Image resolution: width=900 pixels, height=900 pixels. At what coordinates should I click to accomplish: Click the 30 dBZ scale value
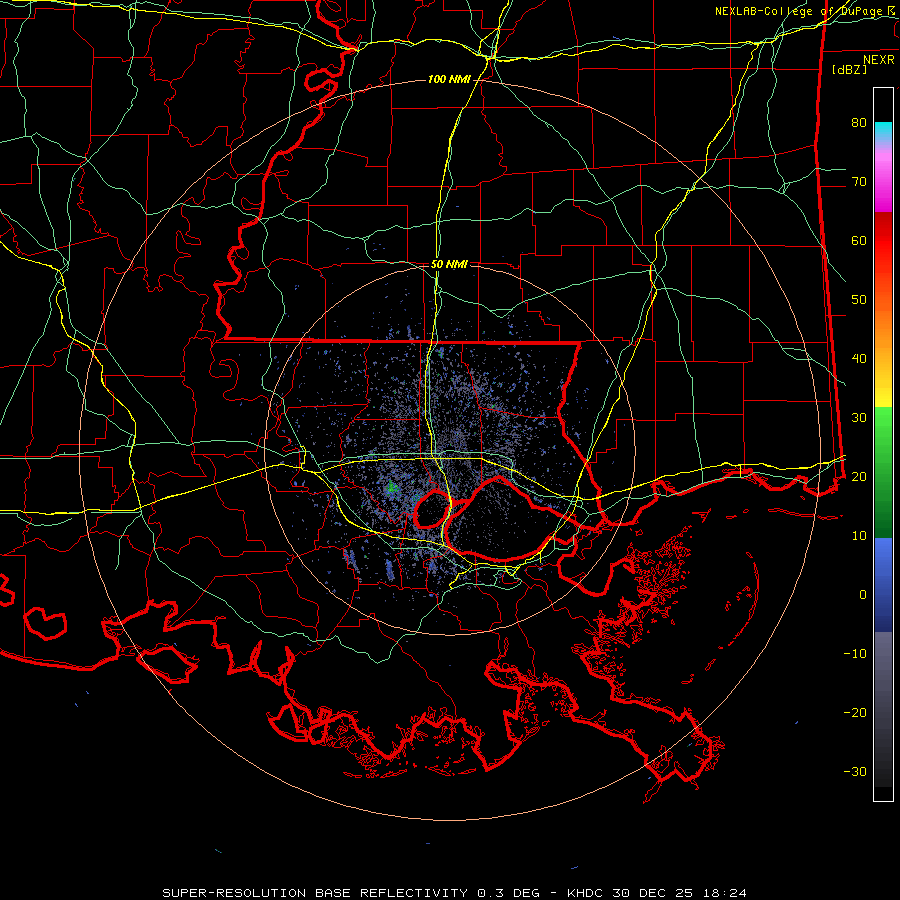(859, 417)
